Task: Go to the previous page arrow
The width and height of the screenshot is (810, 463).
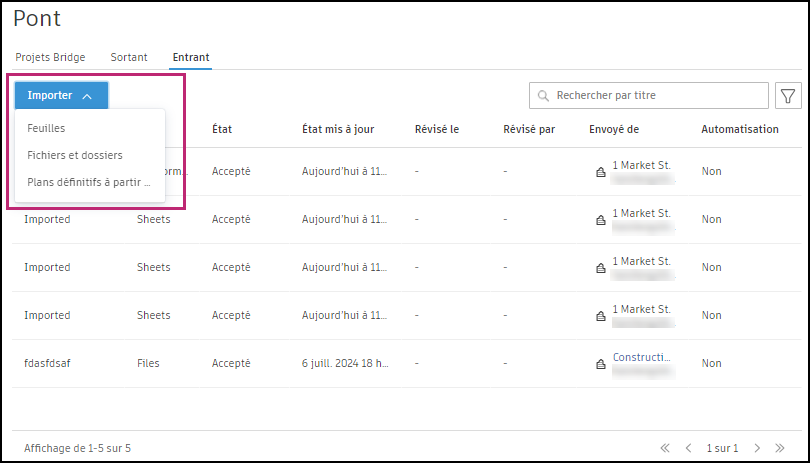Action: point(686,448)
